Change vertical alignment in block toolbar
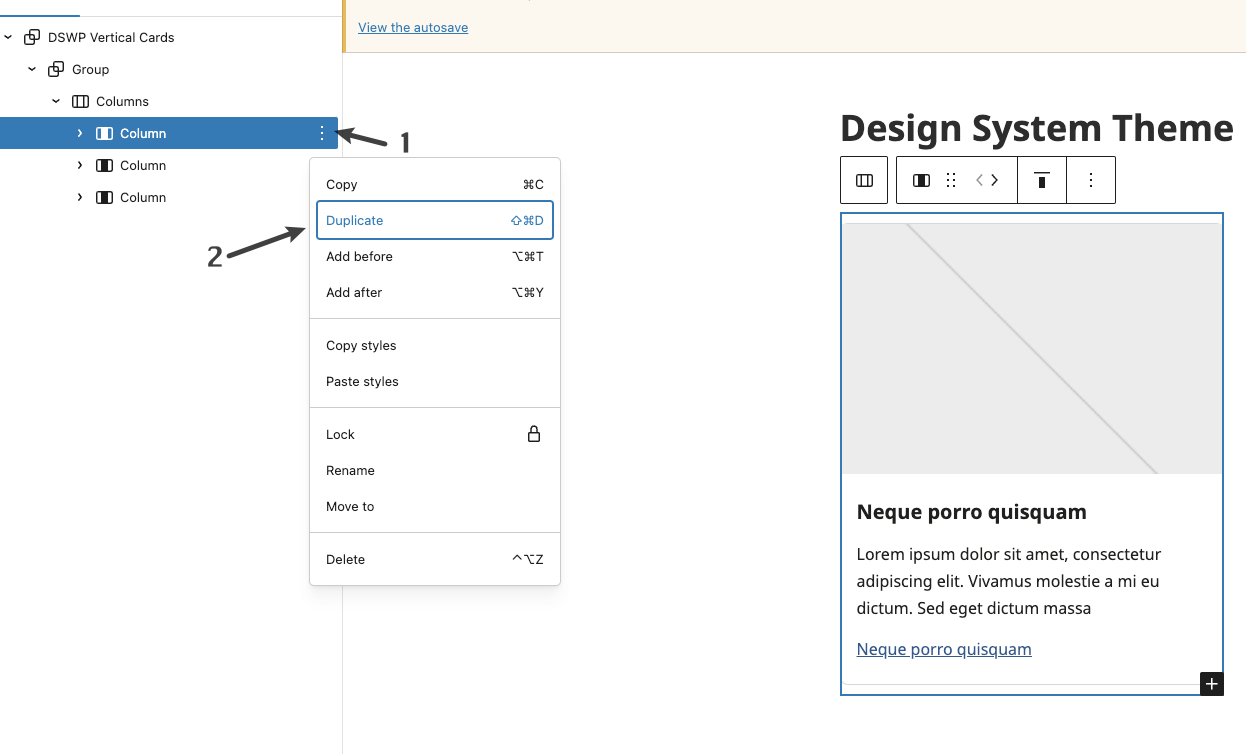The height and width of the screenshot is (754, 1246). pos(1042,180)
